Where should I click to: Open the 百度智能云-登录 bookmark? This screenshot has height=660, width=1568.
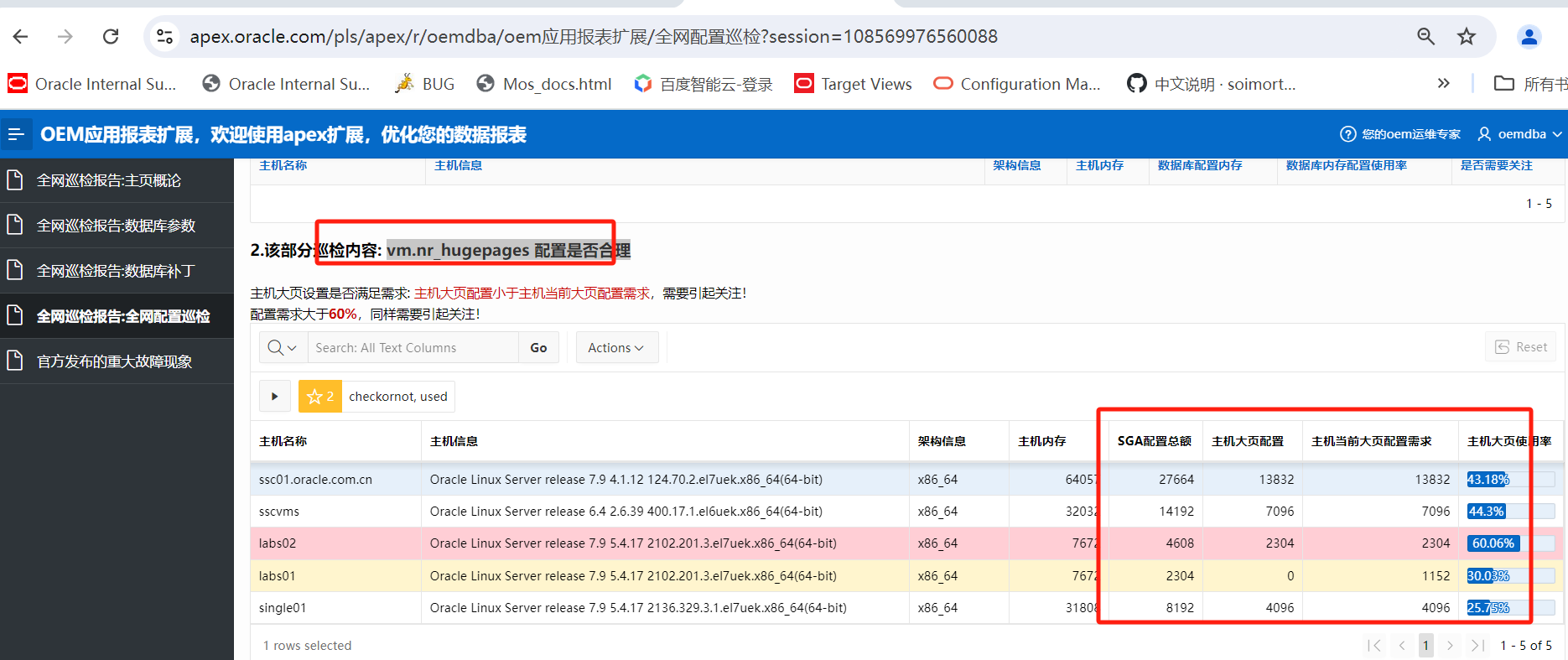coord(704,84)
